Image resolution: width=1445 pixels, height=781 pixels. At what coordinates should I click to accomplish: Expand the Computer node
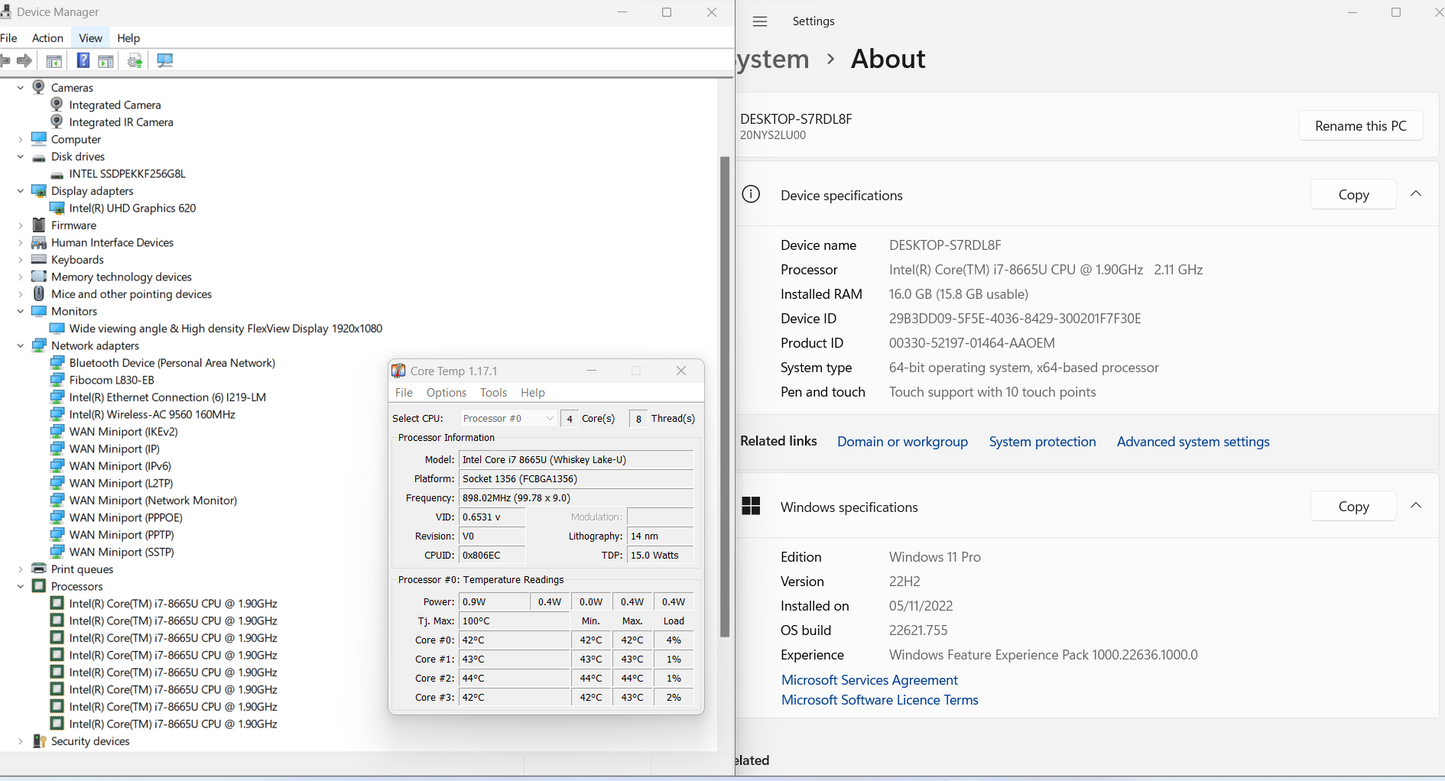(x=20, y=139)
